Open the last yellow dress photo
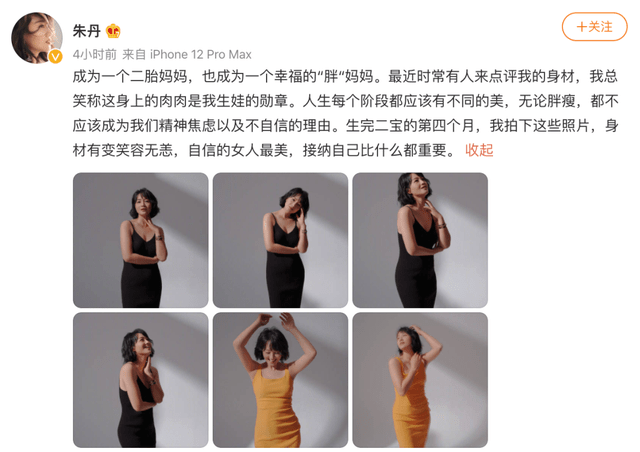The width and height of the screenshot is (640, 452). 420,380
